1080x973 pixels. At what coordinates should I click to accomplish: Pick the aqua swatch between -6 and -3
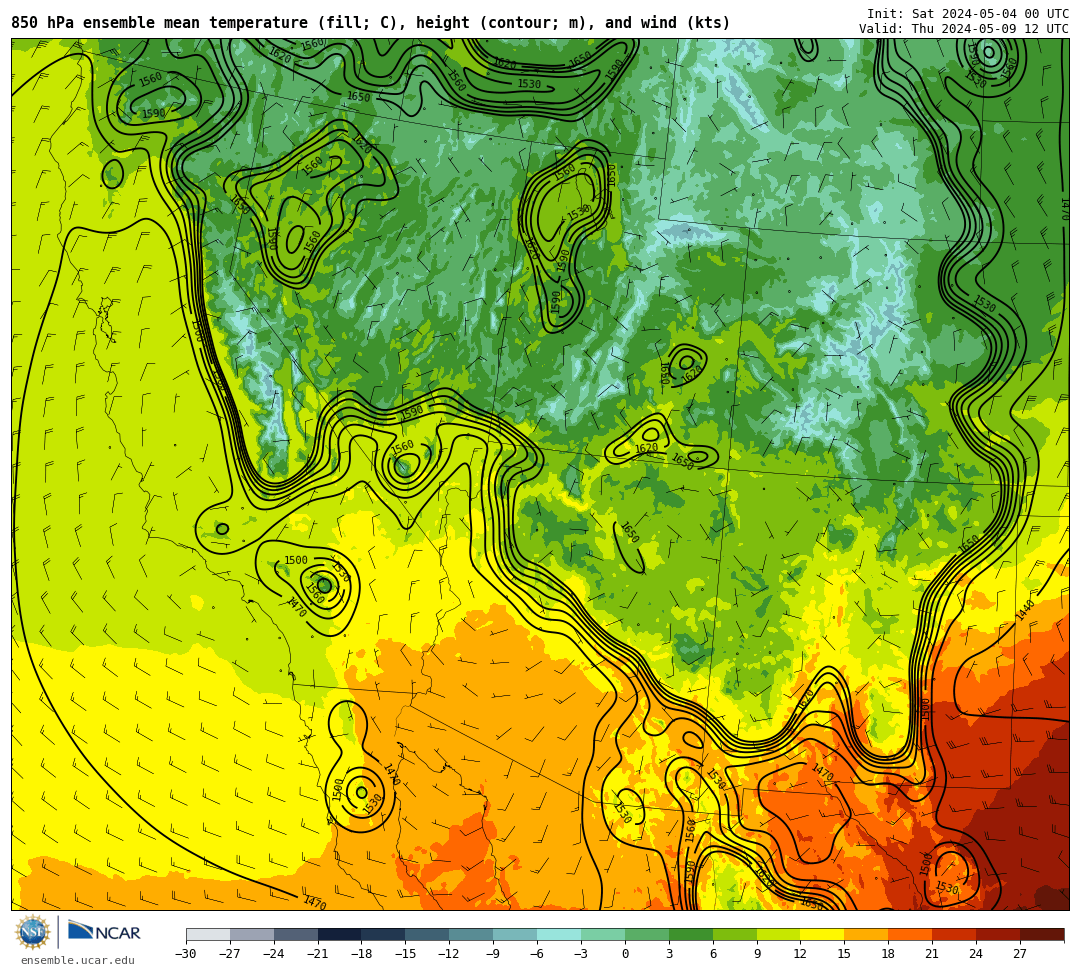[559, 934]
